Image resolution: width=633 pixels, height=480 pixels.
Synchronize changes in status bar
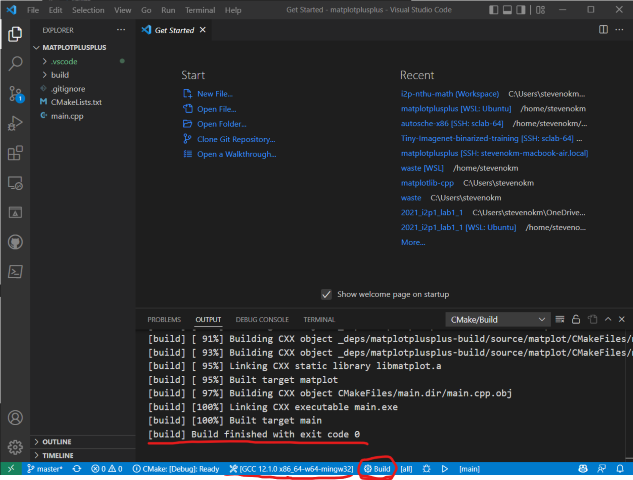pos(77,469)
